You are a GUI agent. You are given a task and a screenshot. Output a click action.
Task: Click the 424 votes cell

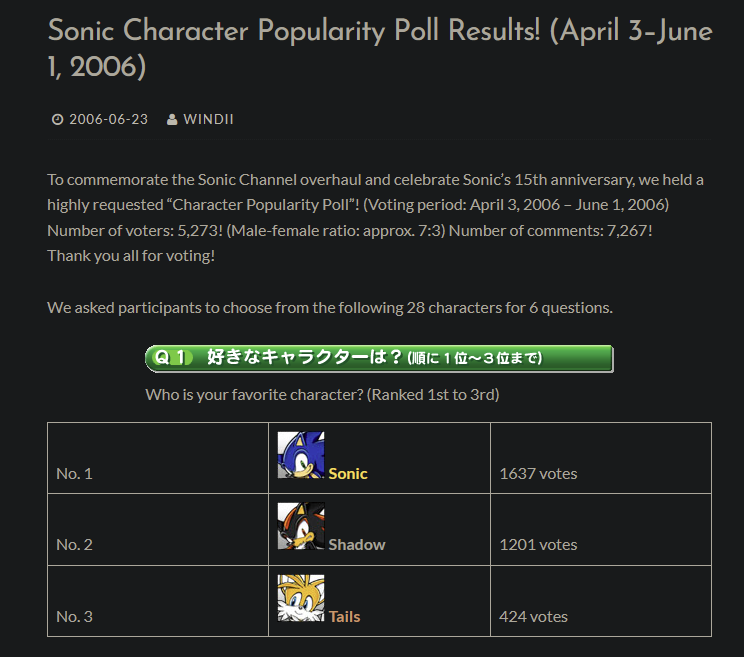click(601, 601)
